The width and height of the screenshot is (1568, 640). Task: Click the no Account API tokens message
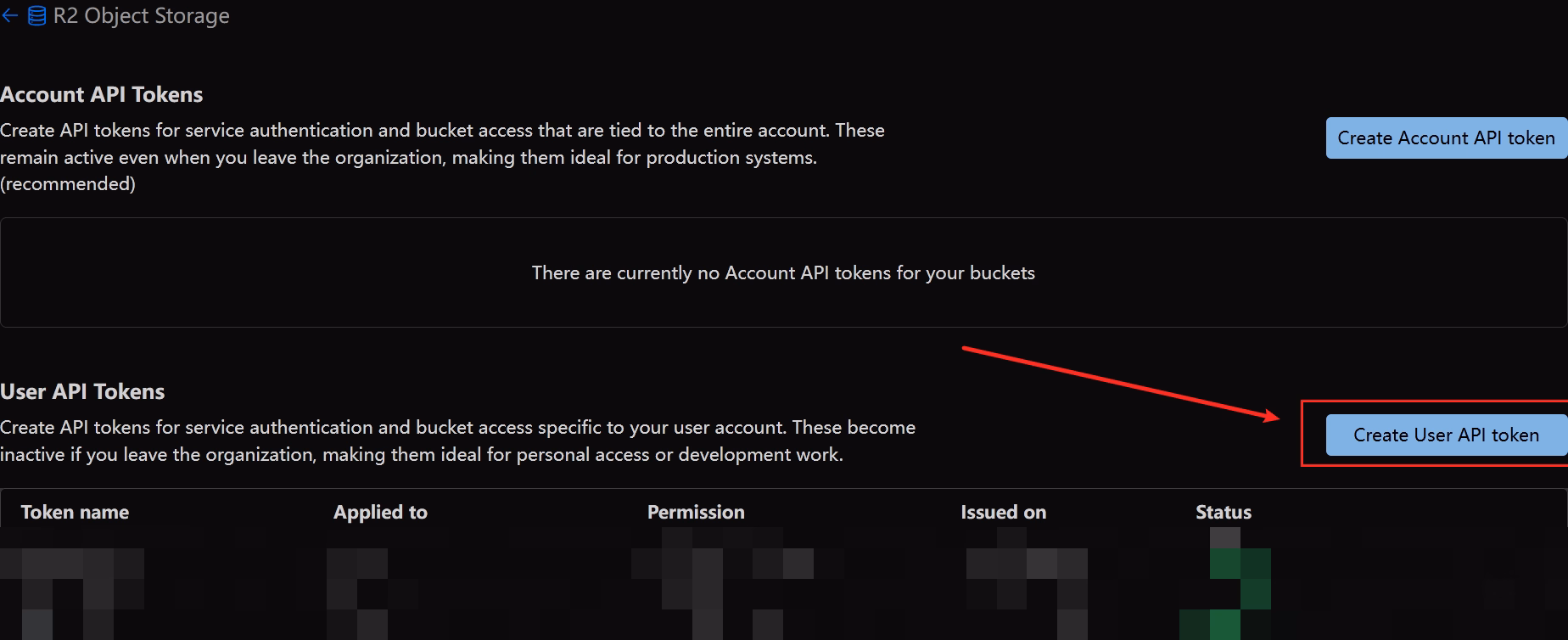(783, 272)
